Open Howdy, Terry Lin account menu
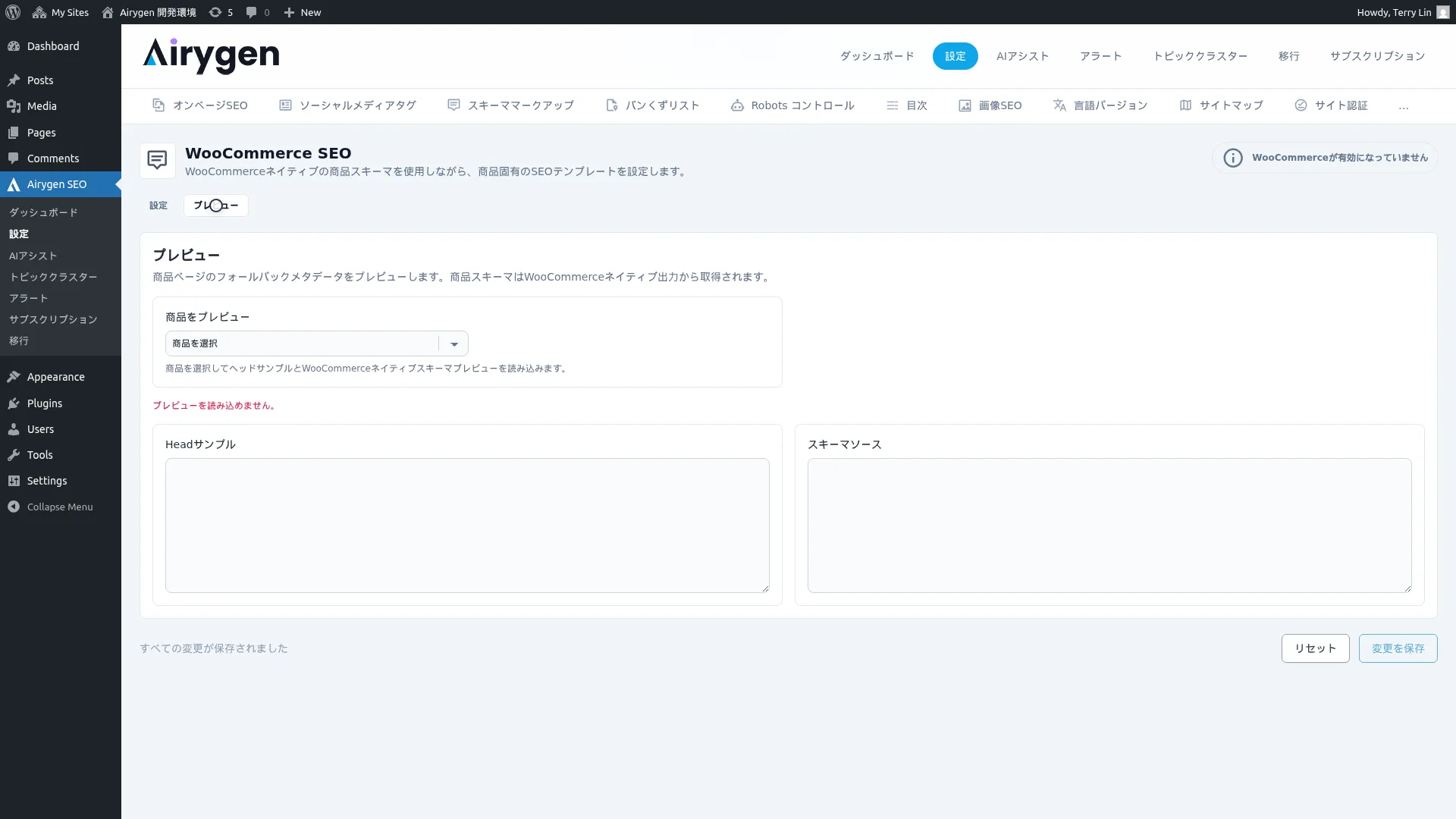 [x=1403, y=12]
